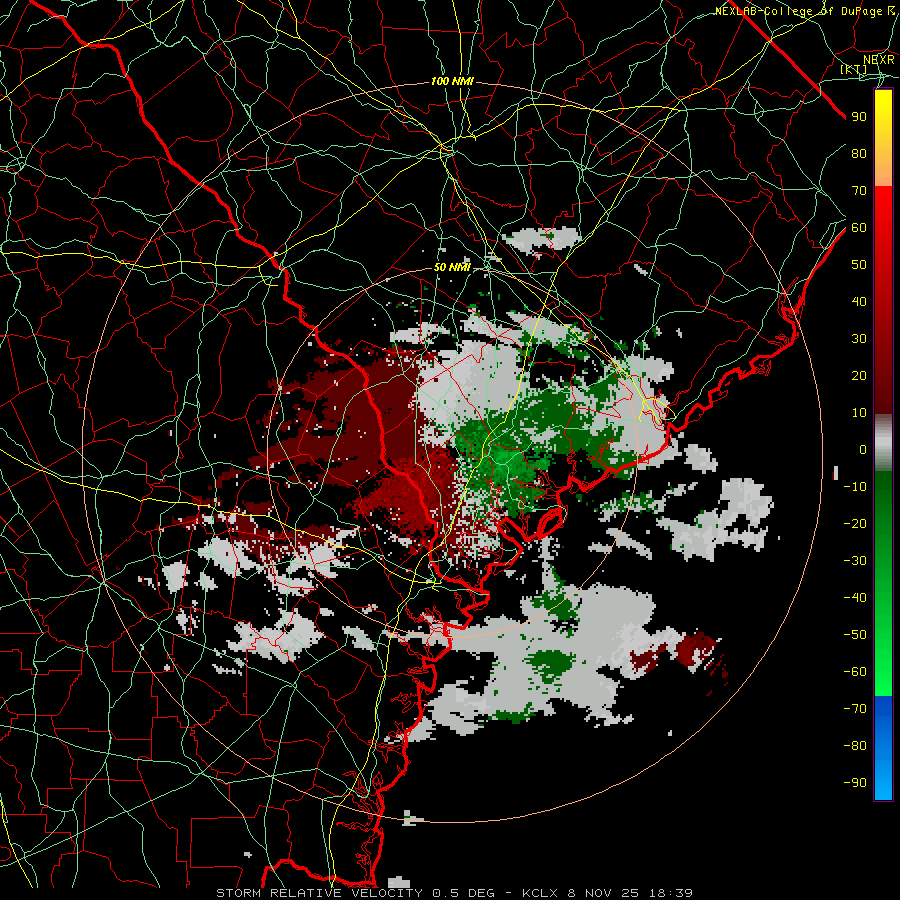Click the STORM RELATIVE VELOCITY caption text

(319, 893)
